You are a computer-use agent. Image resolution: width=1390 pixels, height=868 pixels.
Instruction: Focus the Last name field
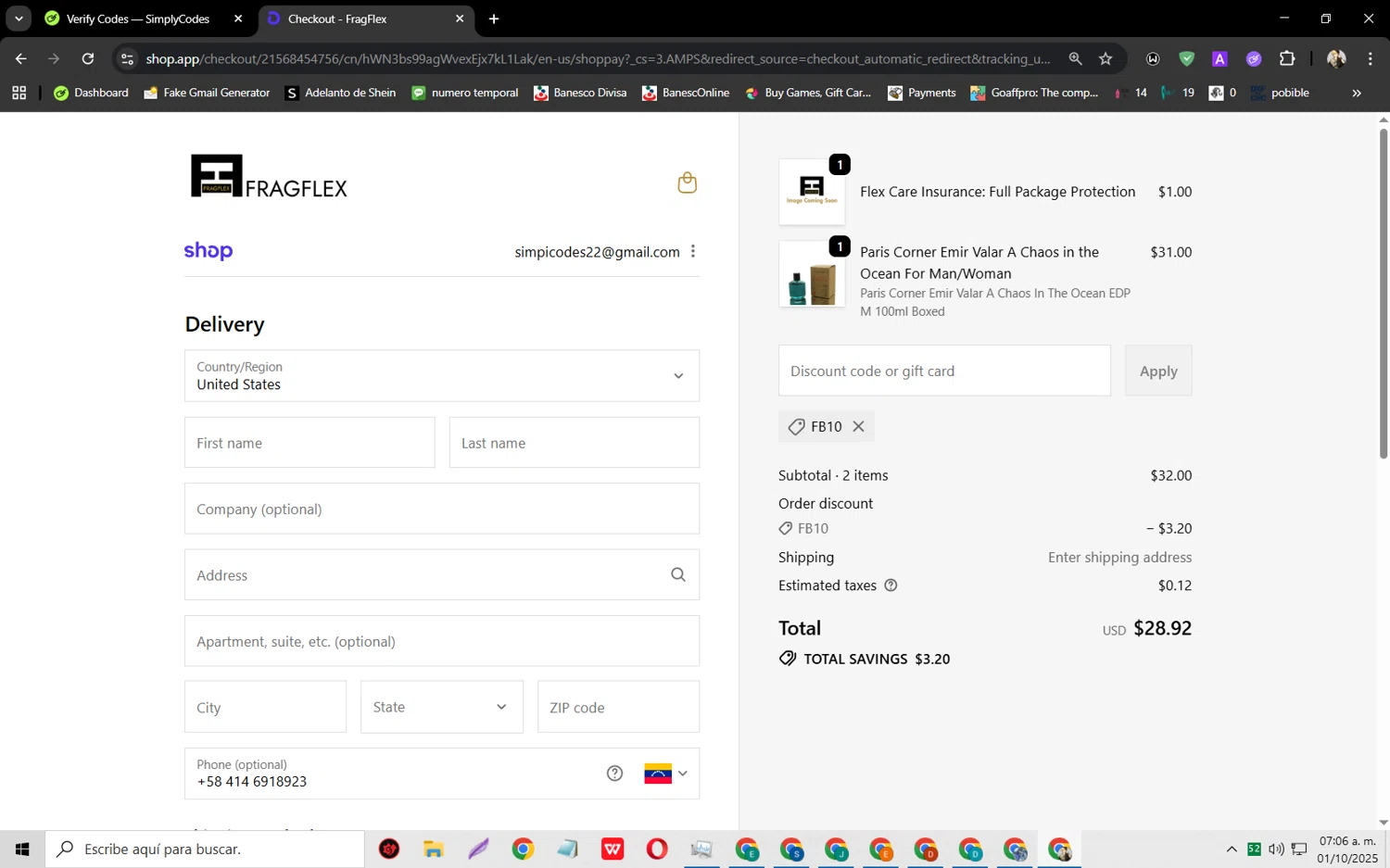point(575,443)
